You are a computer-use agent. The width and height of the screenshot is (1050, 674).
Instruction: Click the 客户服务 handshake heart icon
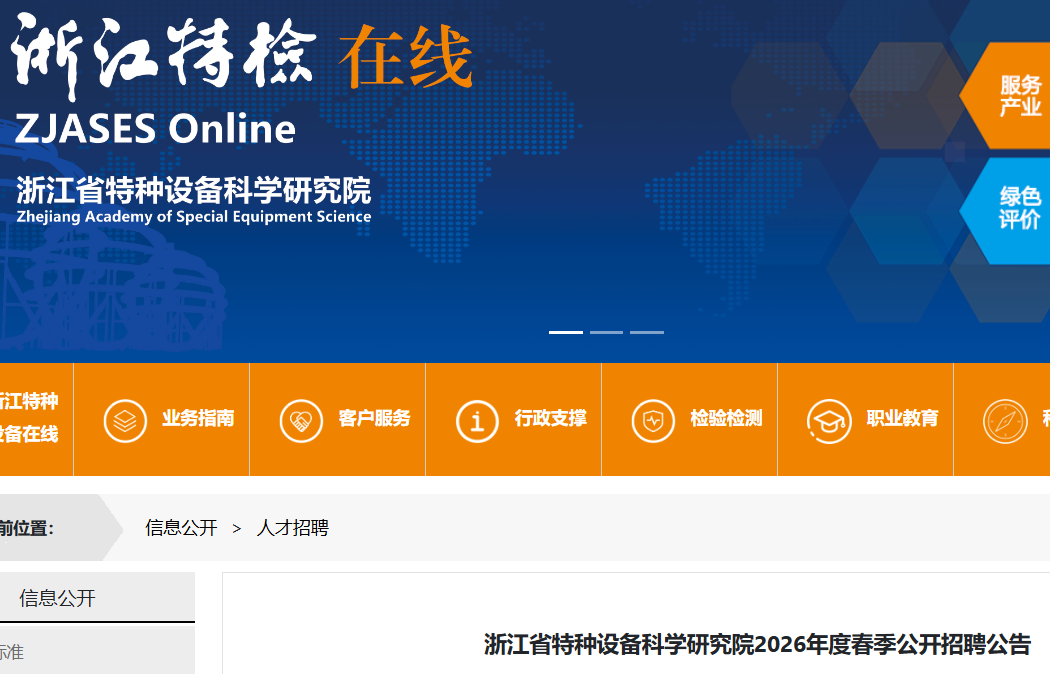pos(301,420)
